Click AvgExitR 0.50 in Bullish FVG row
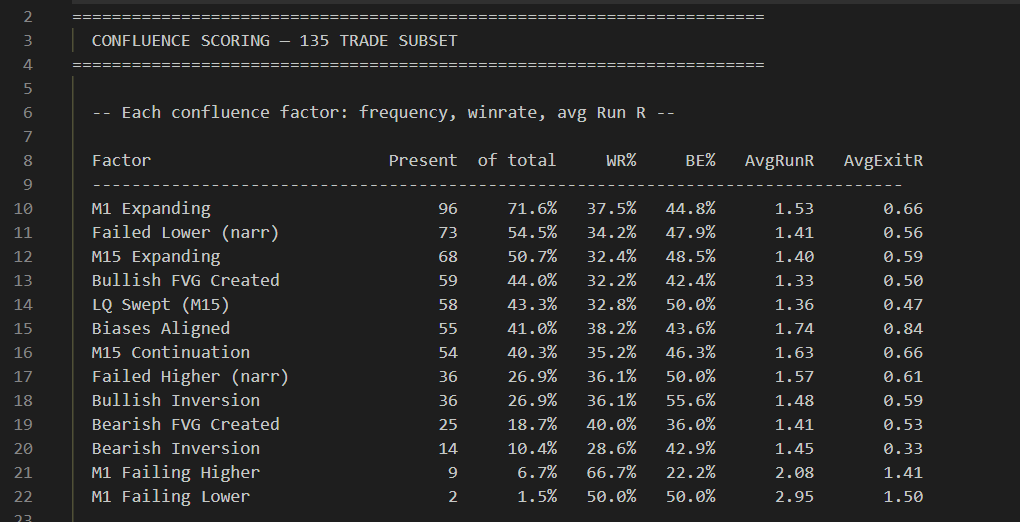The height and width of the screenshot is (522, 1020). point(903,281)
